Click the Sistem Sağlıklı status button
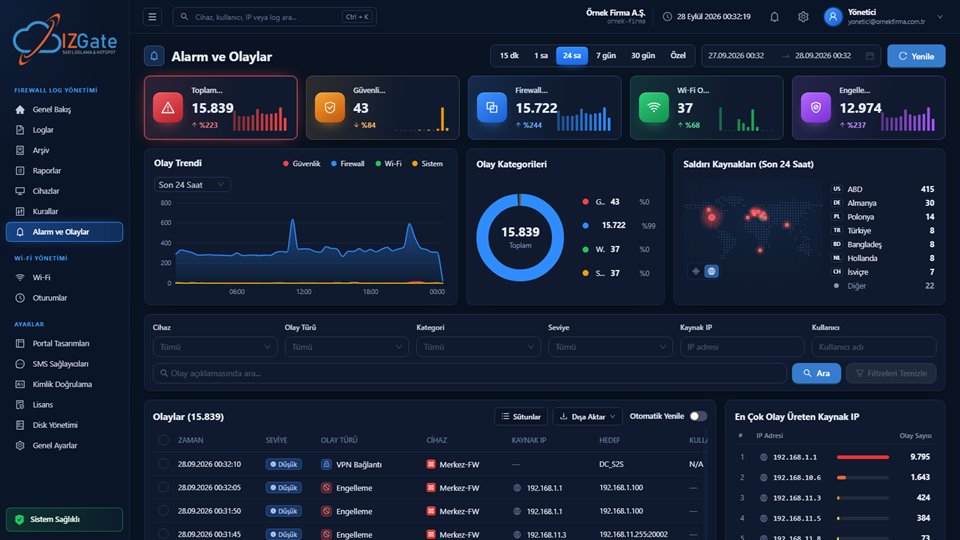The height and width of the screenshot is (540, 960). click(x=64, y=519)
